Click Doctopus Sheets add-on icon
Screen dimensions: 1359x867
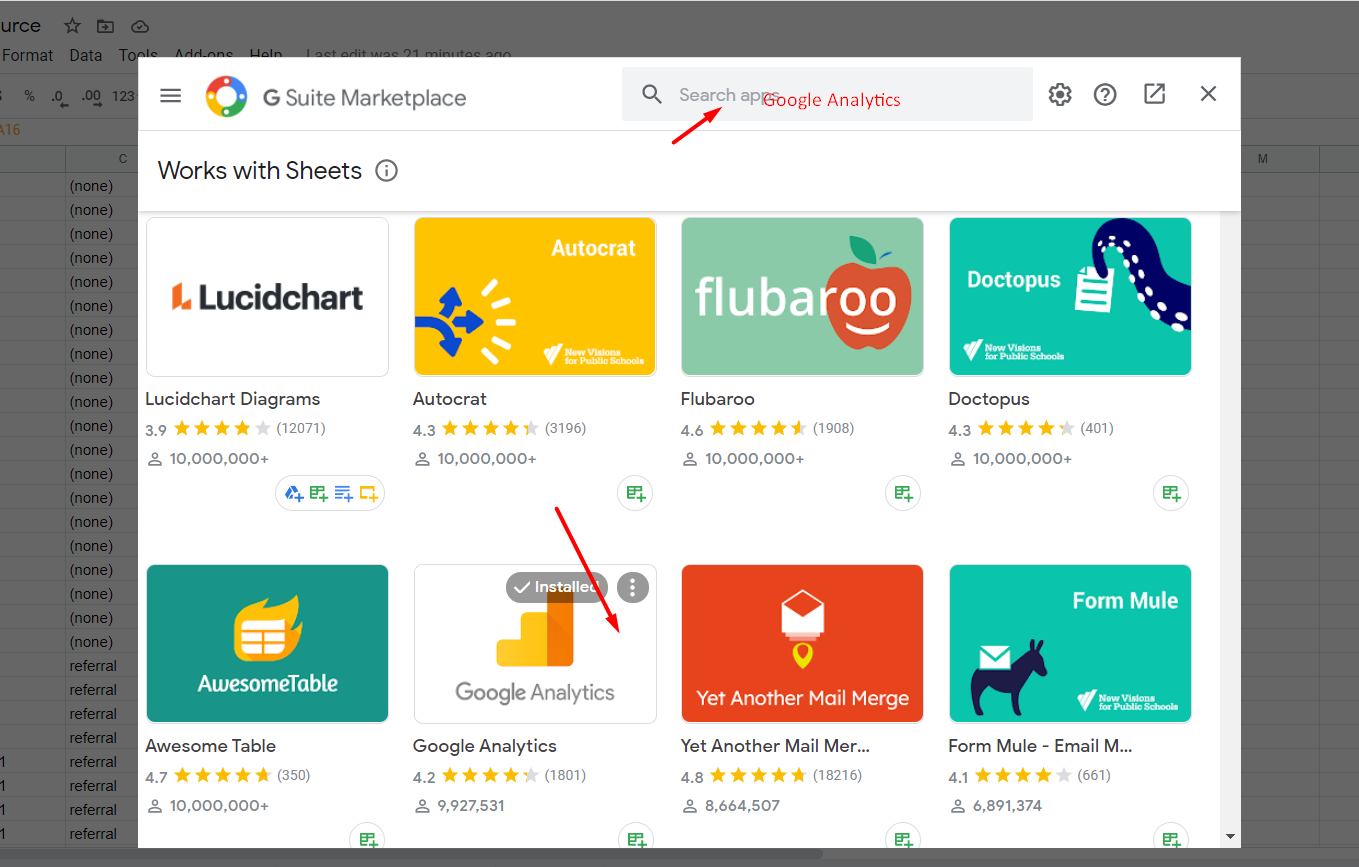(x=1171, y=493)
